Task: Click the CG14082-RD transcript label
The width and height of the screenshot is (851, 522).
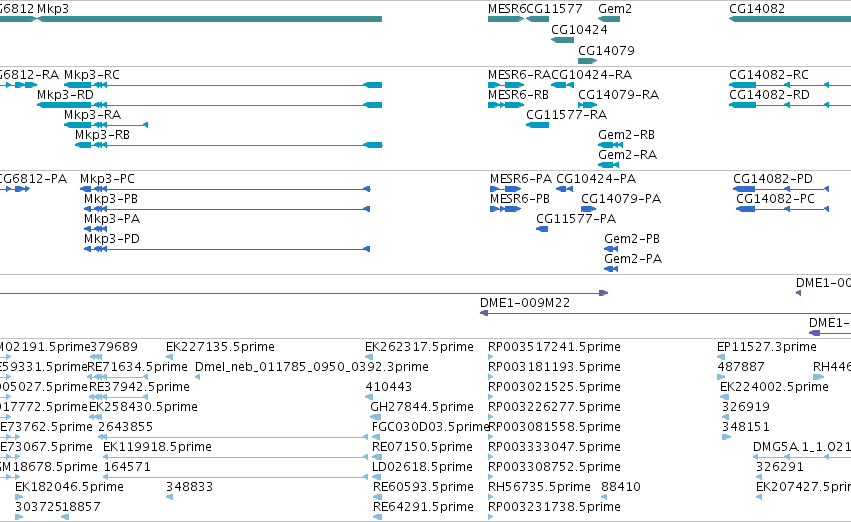Action: tap(769, 95)
